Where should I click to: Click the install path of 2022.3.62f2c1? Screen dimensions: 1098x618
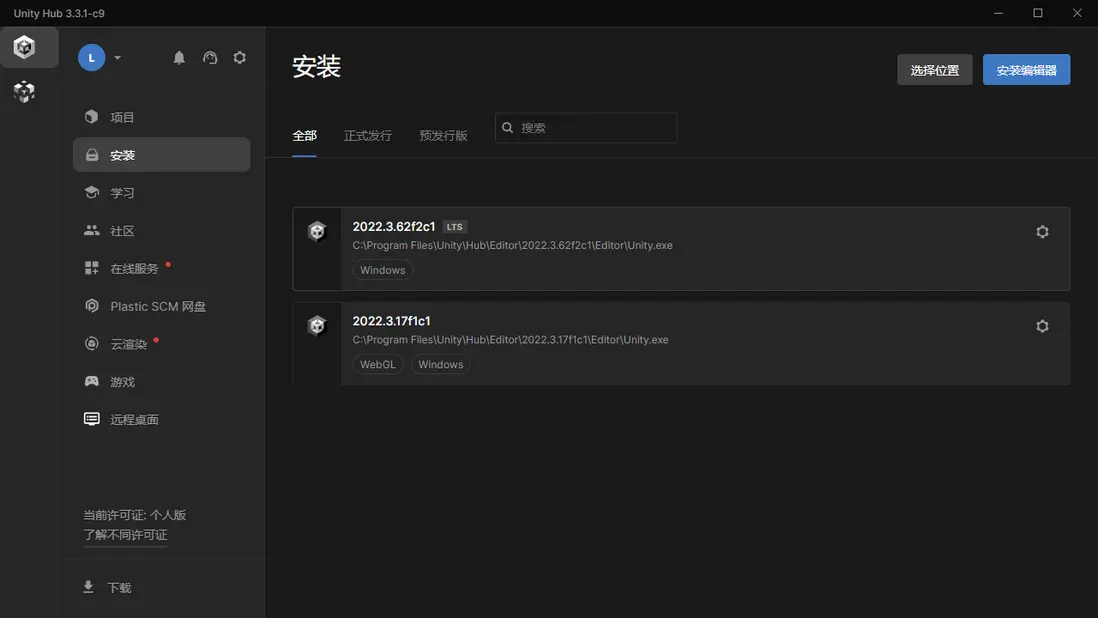tap(513, 245)
